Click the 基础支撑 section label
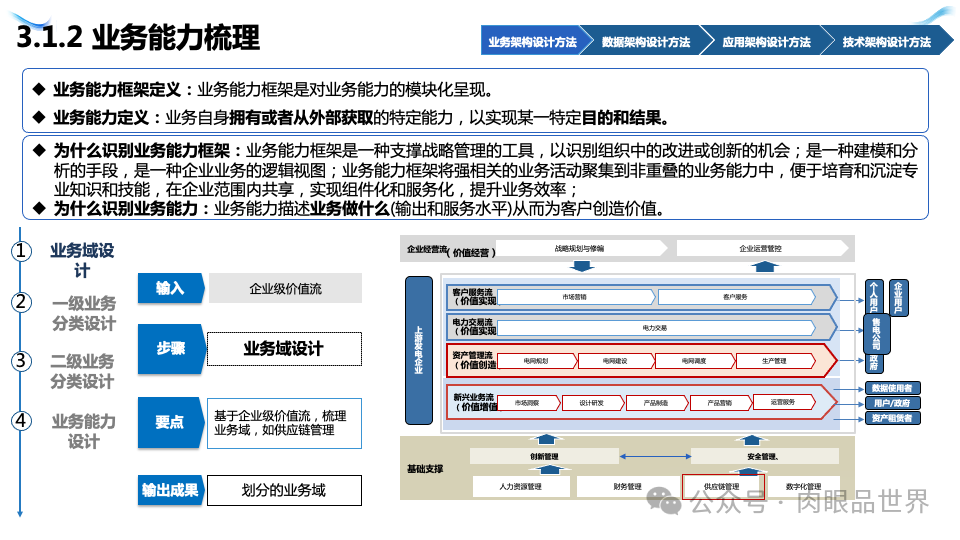The image size is (960, 540). (426, 469)
